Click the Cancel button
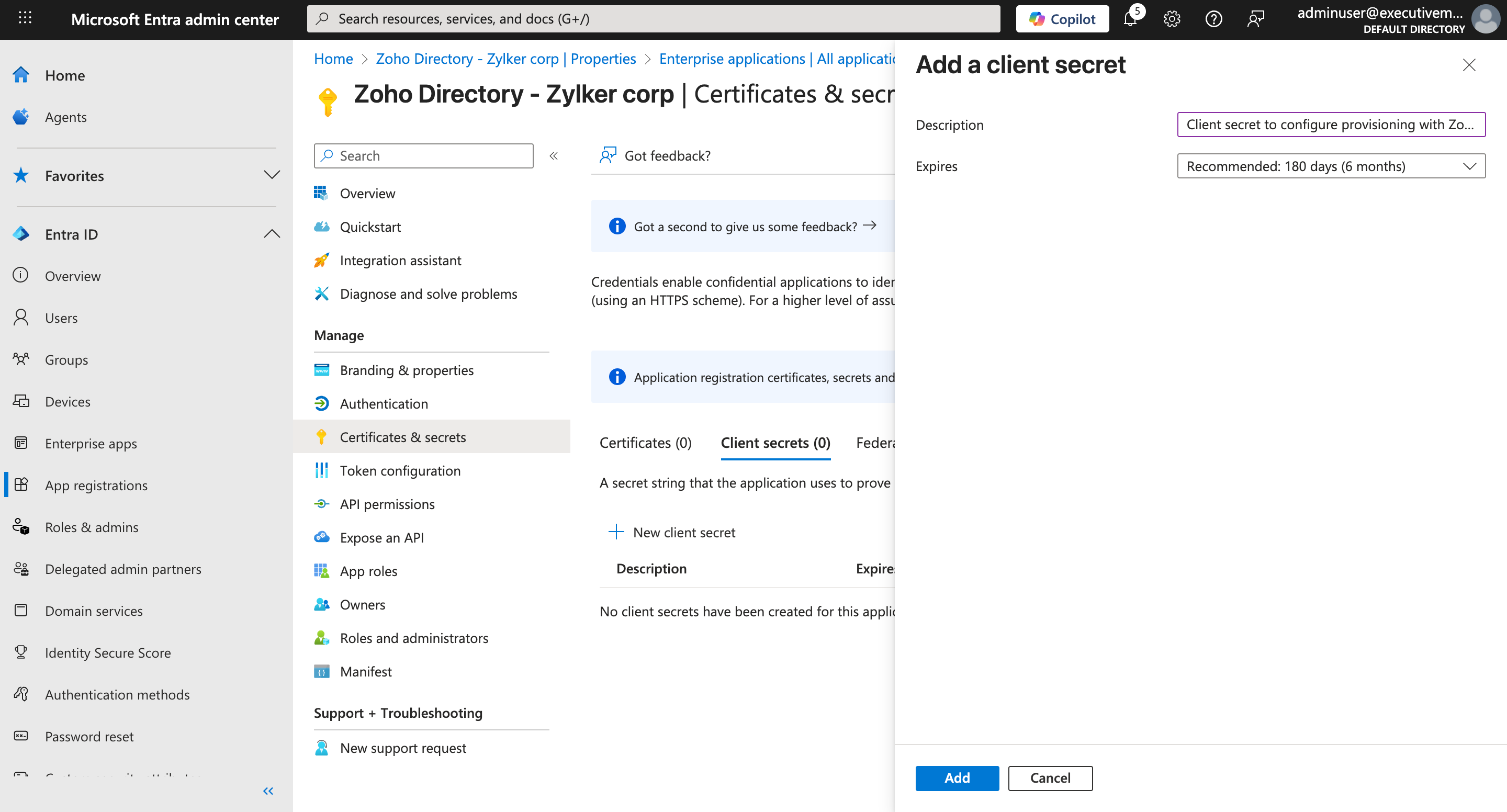The height and width of the screenshot is (812, 1507). coord(1050,777)
